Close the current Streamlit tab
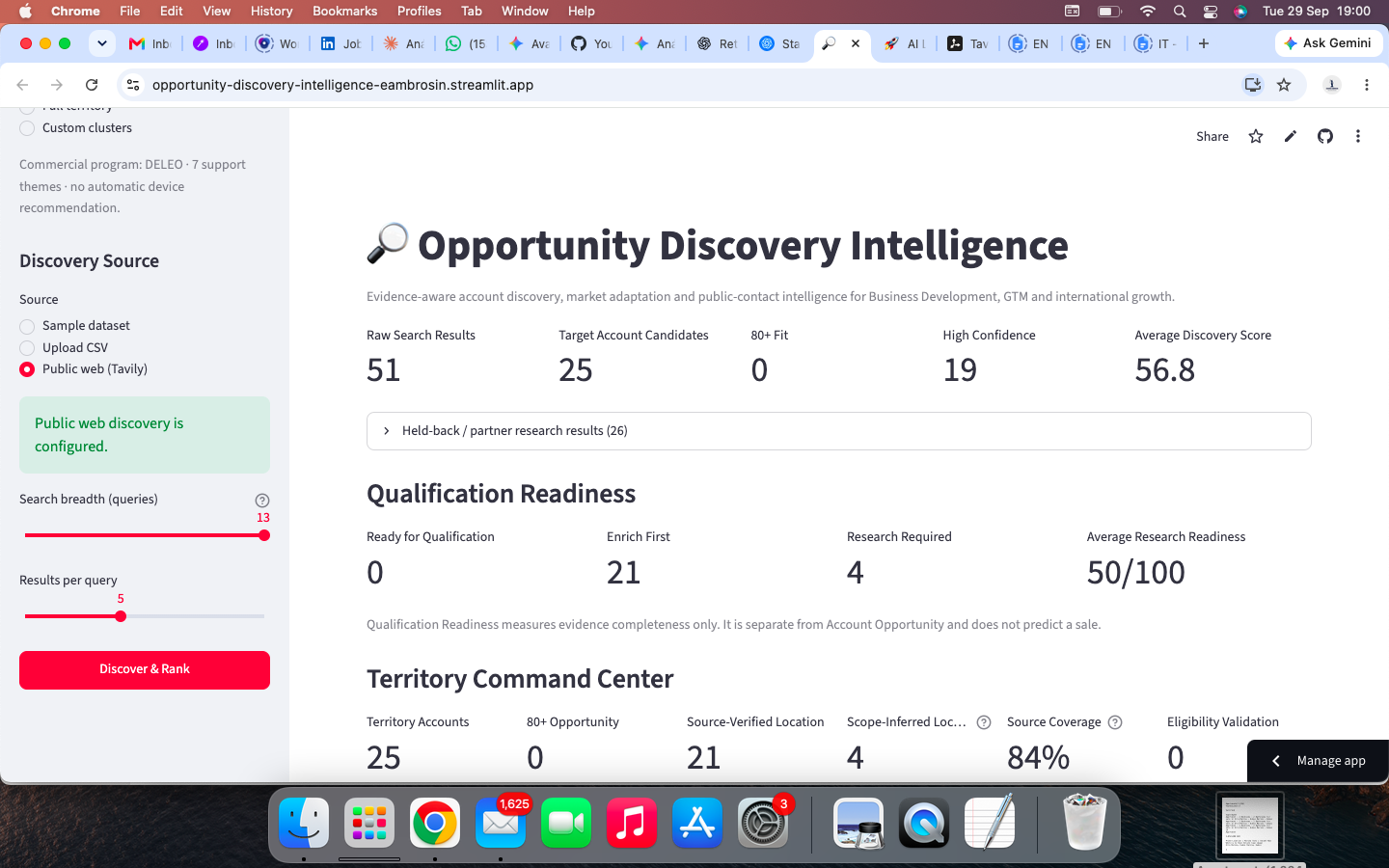This screenshot has height=868, width=1389. coord(856,43)
